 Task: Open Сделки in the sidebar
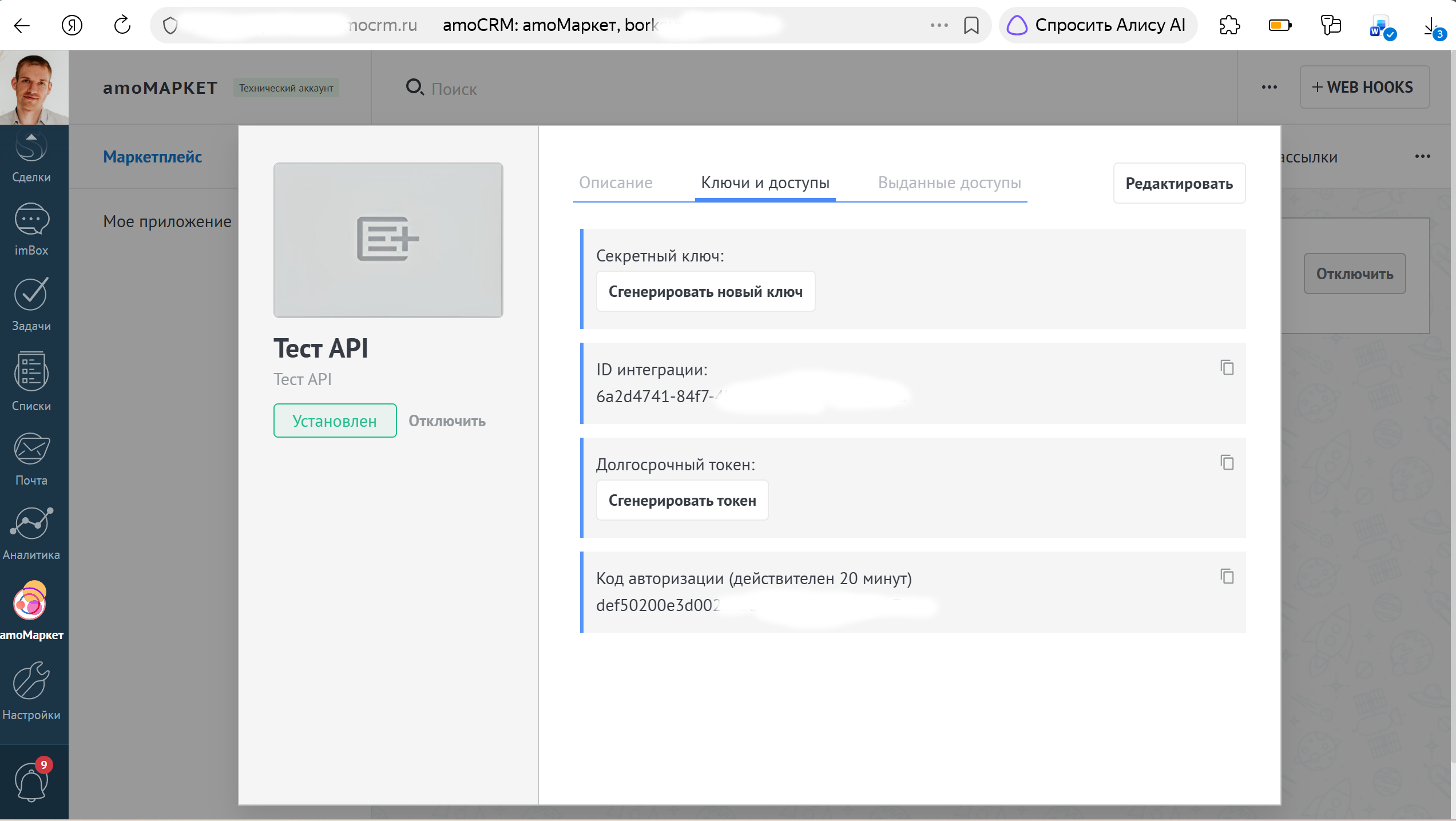(31, 156)
